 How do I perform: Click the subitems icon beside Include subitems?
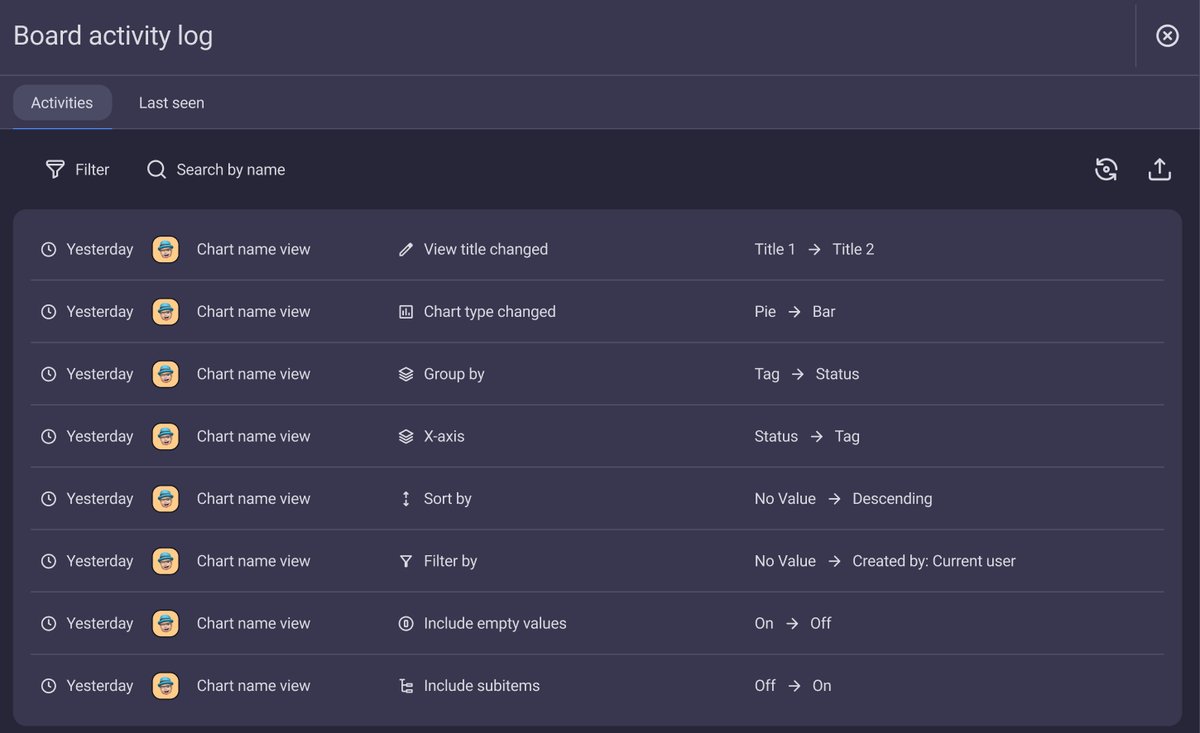(x=406, y=686)
